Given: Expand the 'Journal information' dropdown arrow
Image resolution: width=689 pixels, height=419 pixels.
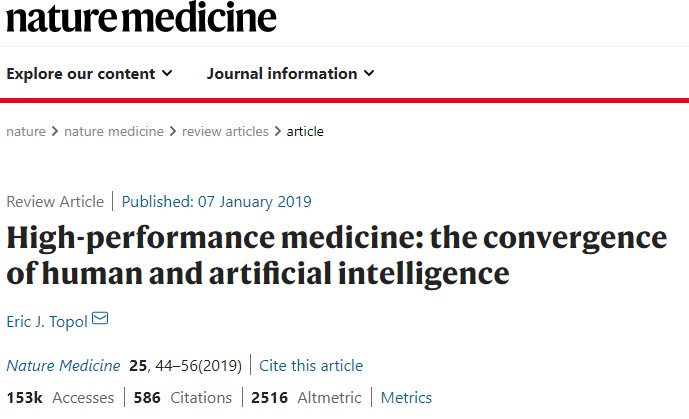Looking at the screenshot, I should (x=369, y=73).
